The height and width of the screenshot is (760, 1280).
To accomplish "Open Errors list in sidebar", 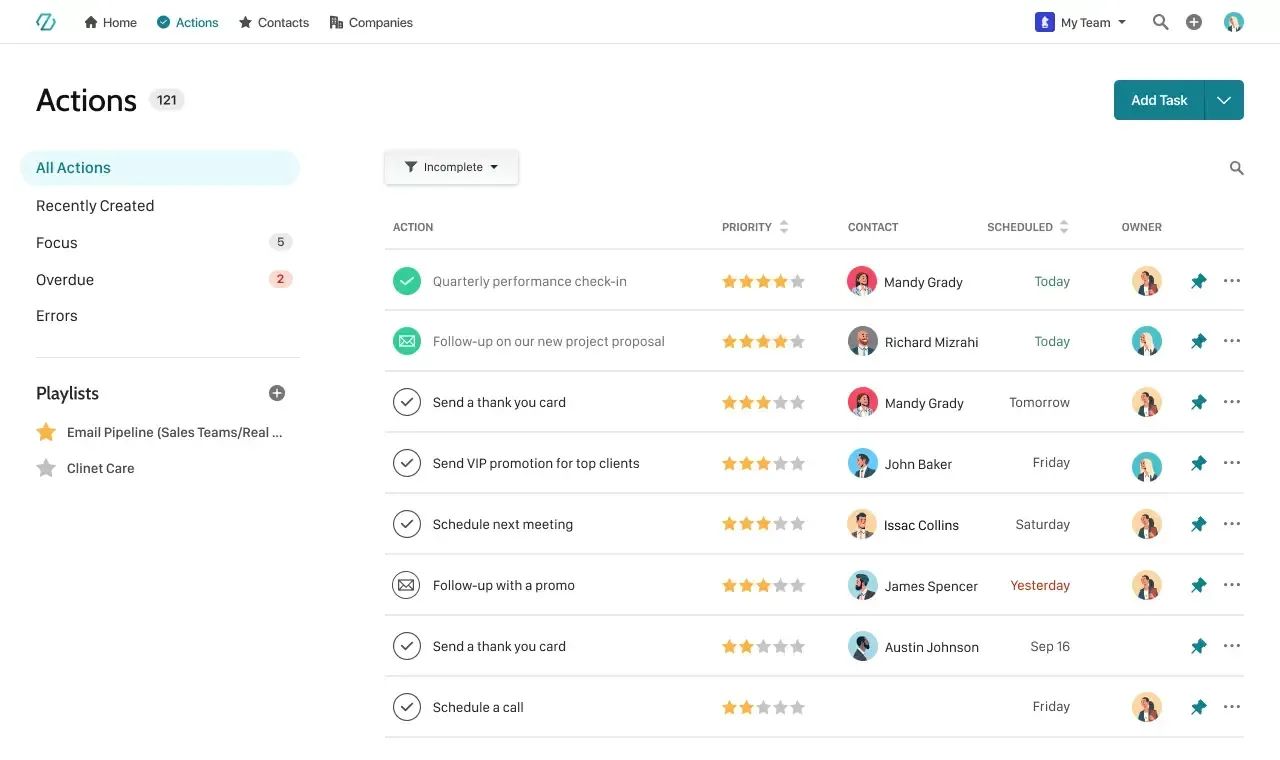I will point(57,316).
